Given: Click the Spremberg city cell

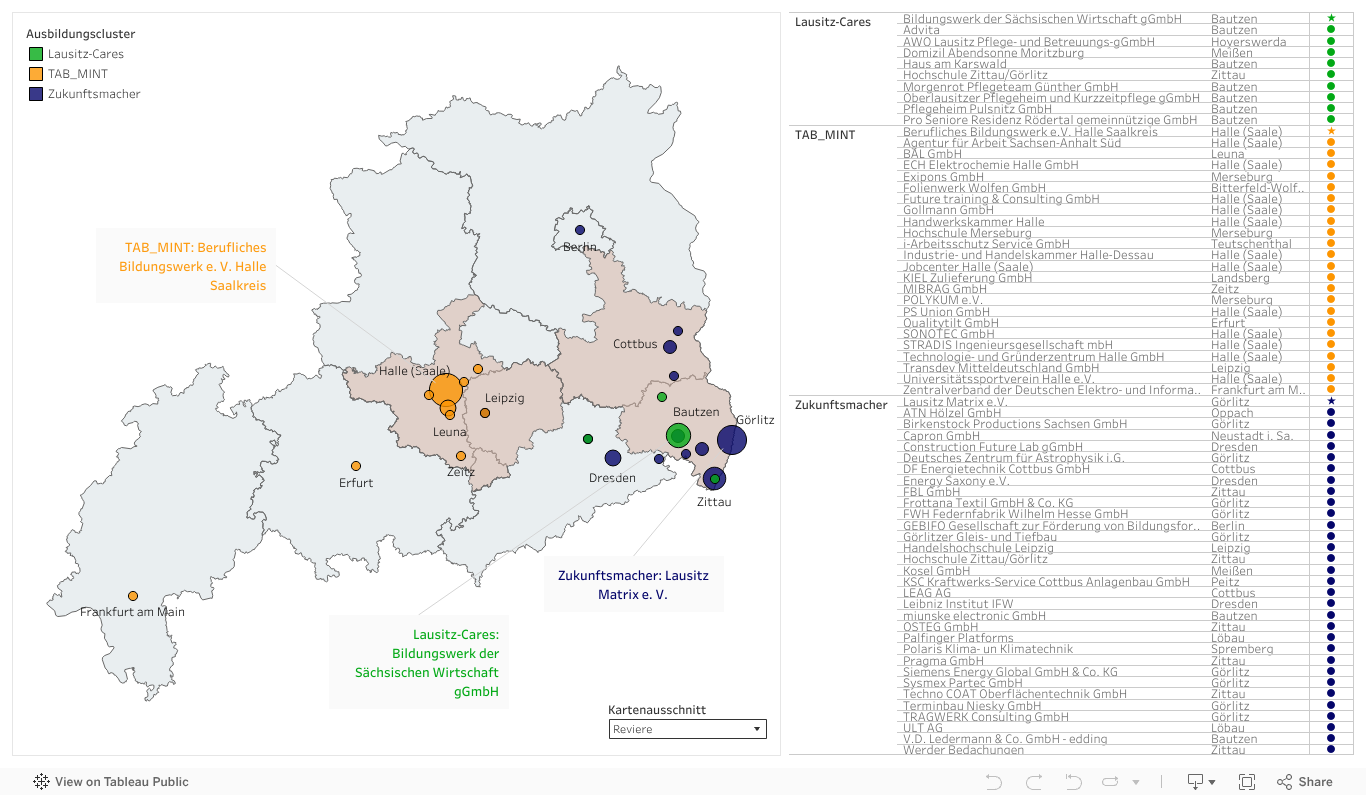Looking at the screenshot, I should (1240, 648).
